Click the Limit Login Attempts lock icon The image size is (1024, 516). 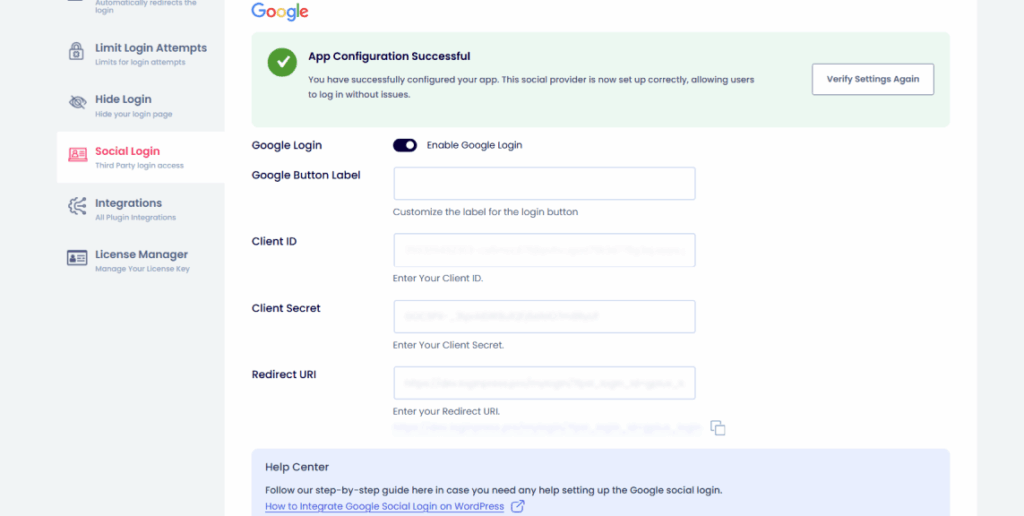pyautogui.click(x=77, y=52)
